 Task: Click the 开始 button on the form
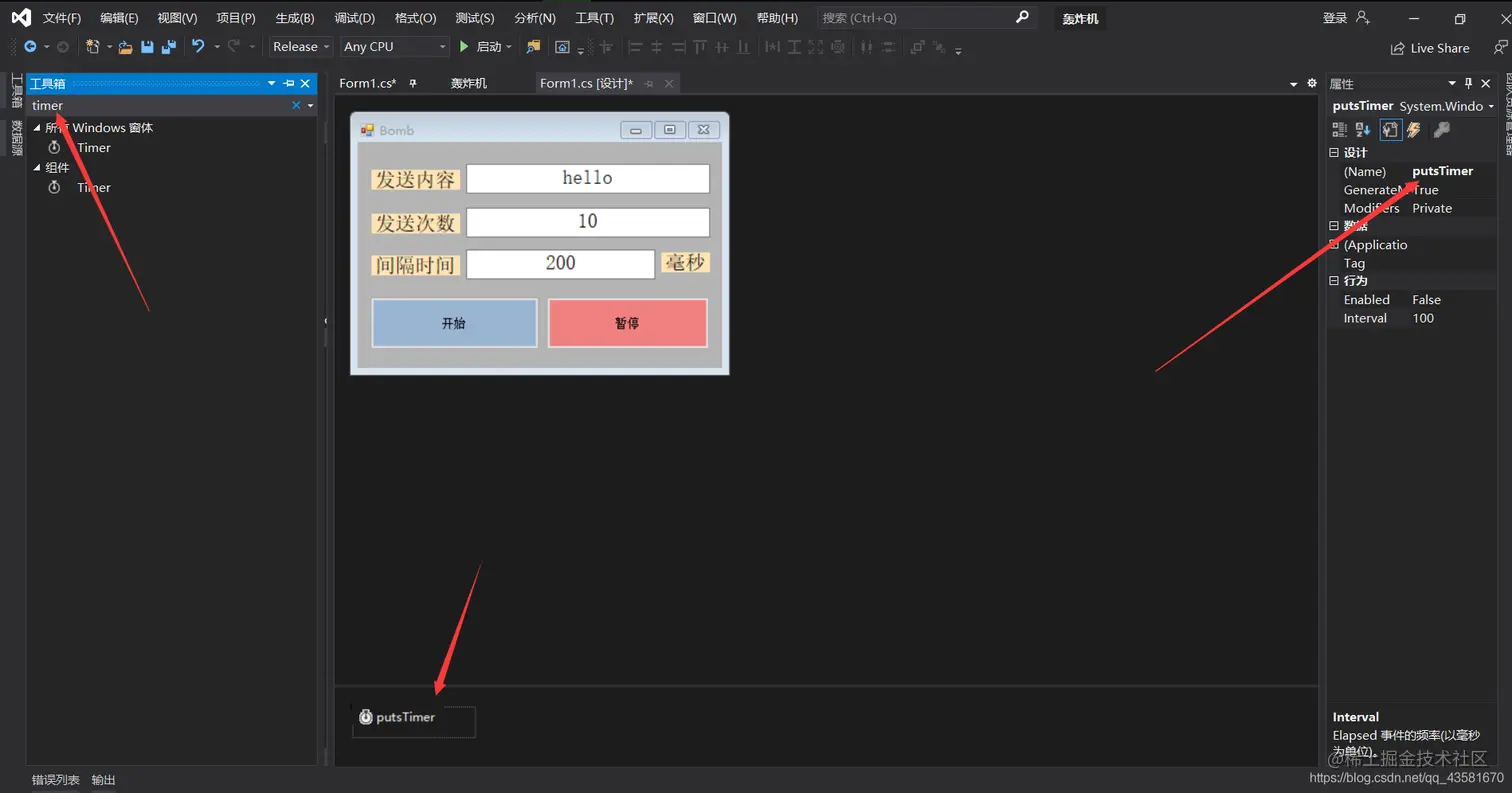(x=454, y=323)
